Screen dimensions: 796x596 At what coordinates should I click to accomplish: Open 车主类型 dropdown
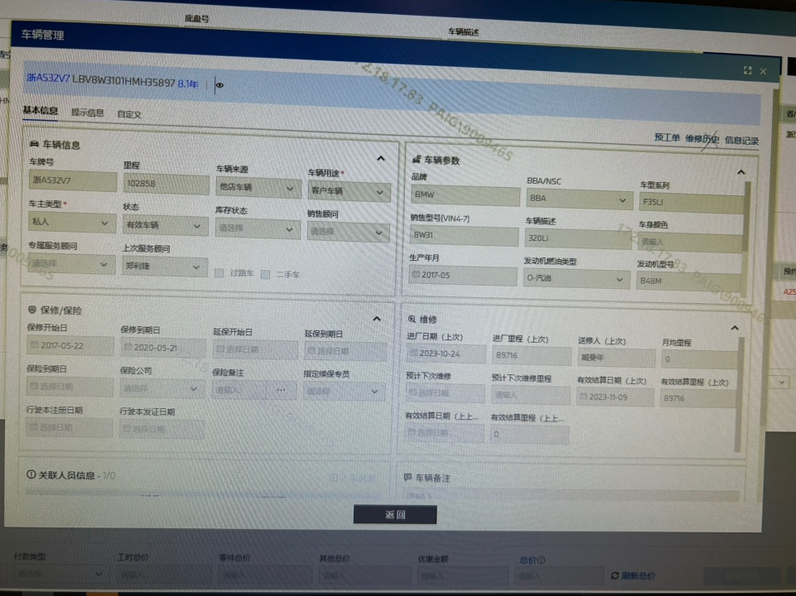[72, 222]
